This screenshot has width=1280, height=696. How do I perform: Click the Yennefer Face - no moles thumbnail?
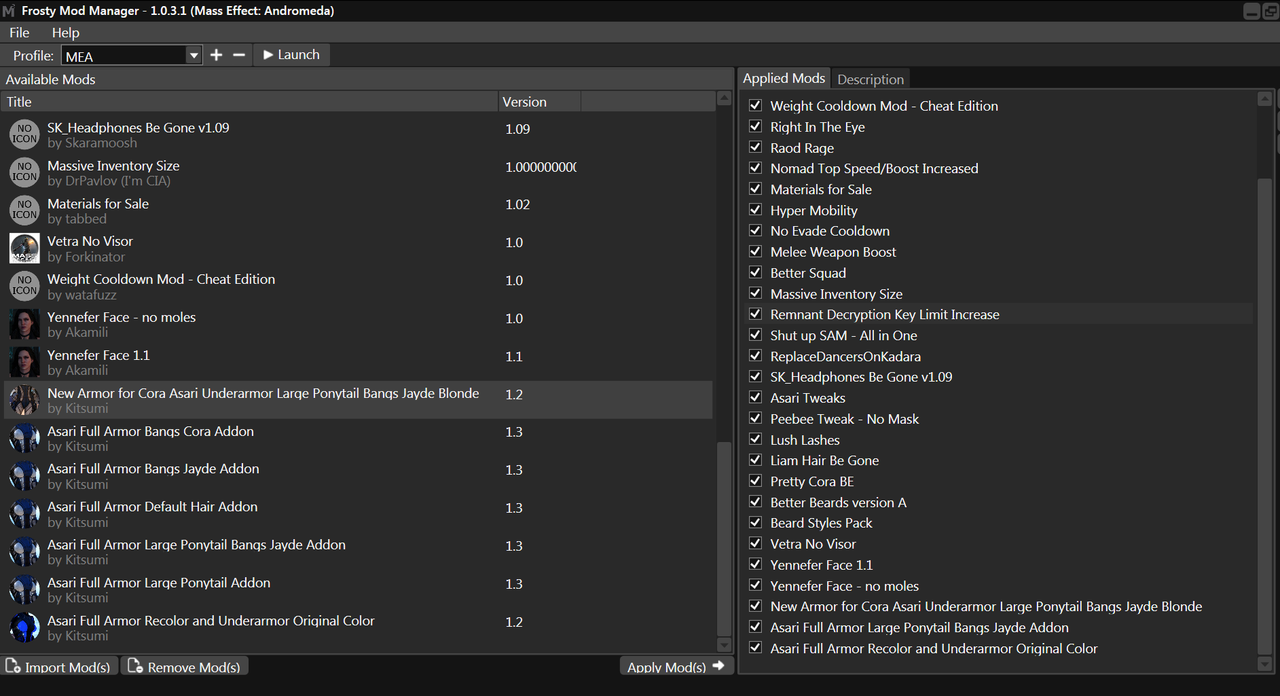(24, 325)
